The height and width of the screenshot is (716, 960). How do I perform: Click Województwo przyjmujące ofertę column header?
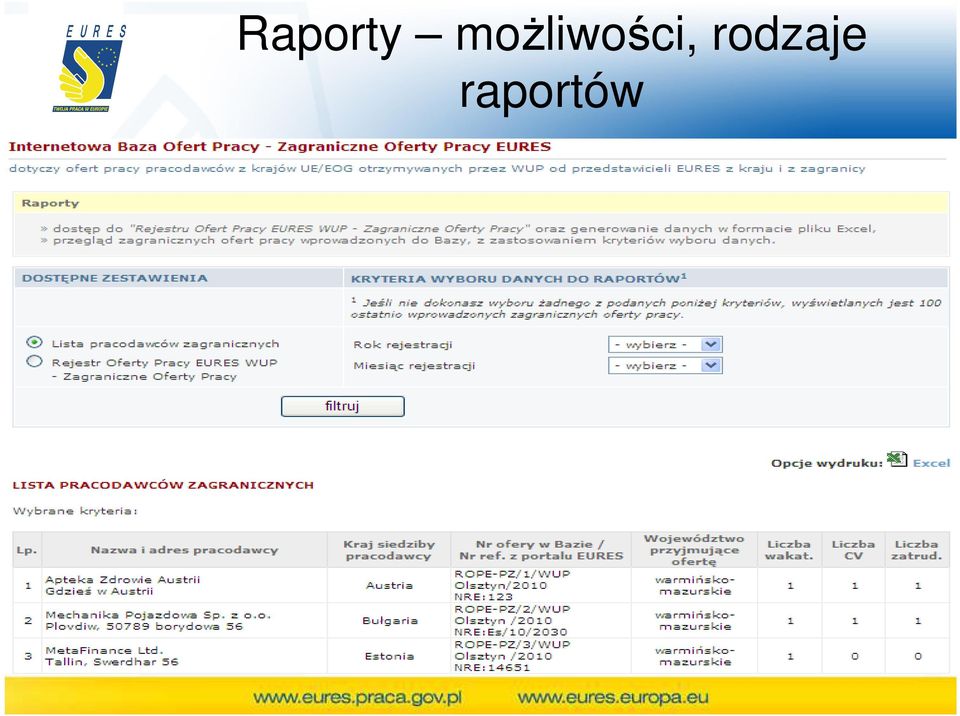tap(694, 550)
